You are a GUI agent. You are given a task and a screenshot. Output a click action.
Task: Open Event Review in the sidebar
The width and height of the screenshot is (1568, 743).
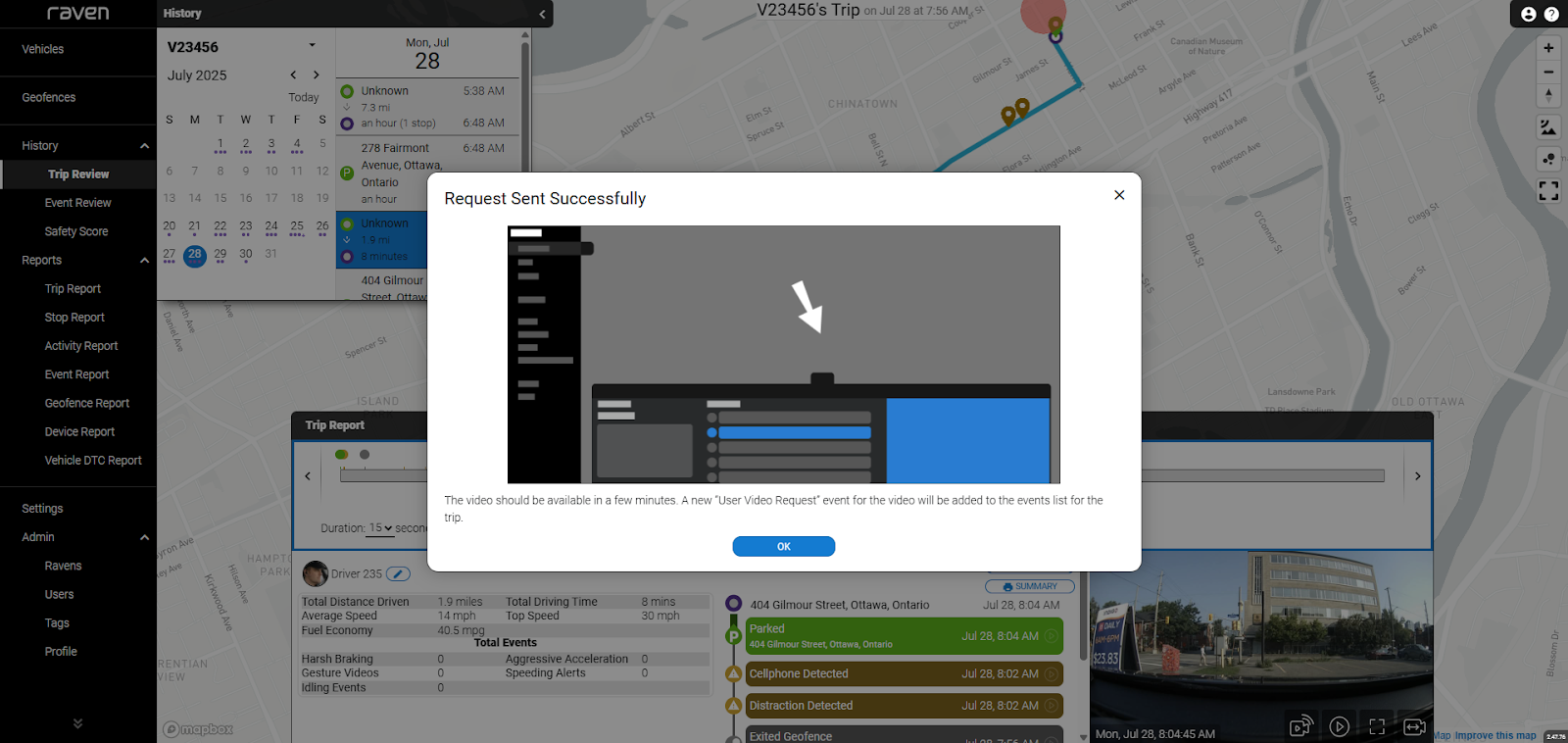point(77,203)
